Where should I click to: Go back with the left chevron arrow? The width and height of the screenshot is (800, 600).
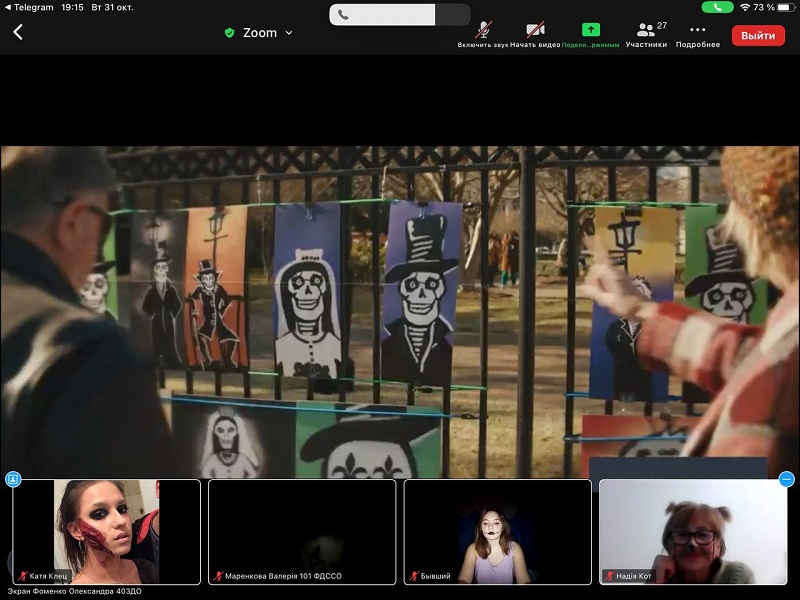click(18, 32)
